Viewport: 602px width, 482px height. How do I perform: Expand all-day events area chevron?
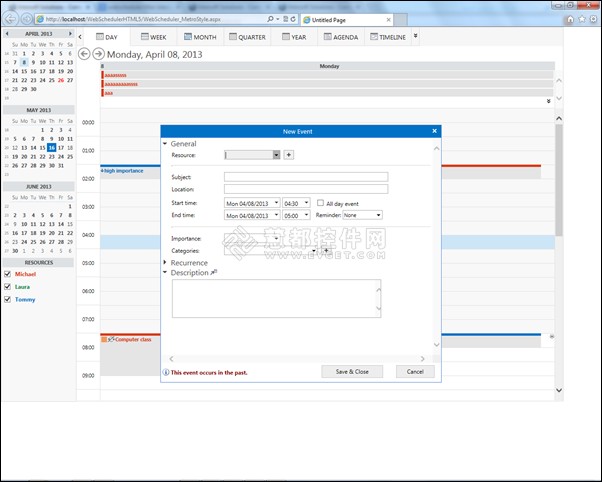pos(549,101)
